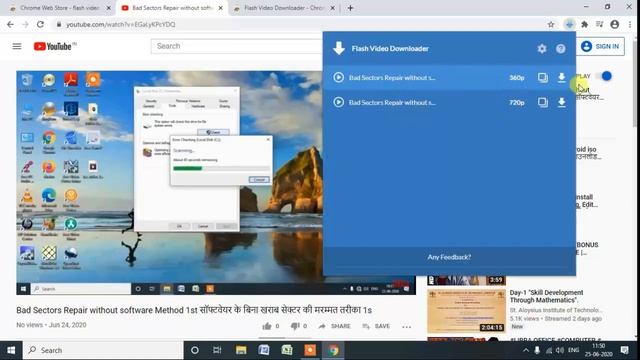Click the Any Feedback? link

click(449, 257)
